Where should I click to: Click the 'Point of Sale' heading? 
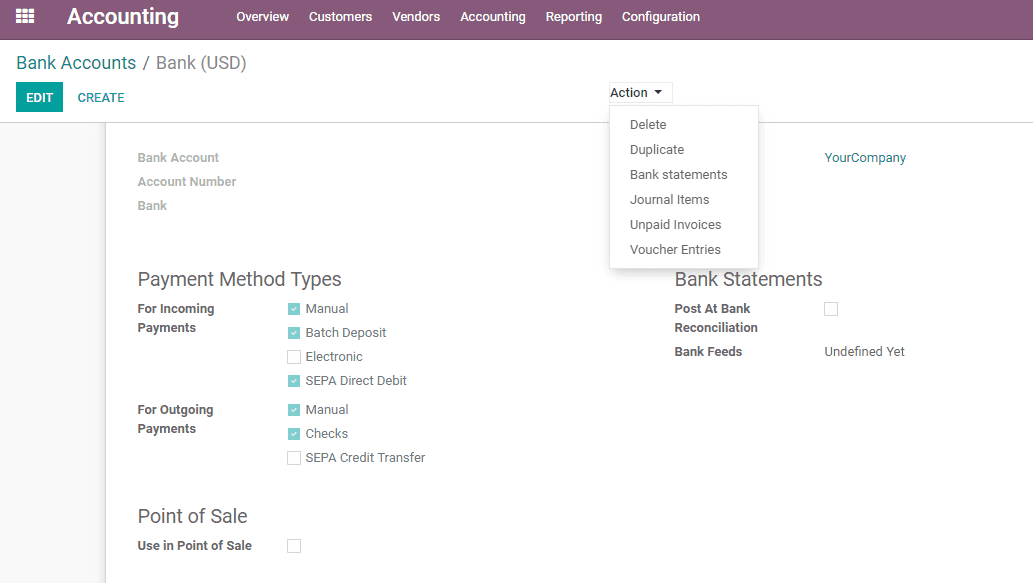(x=192, y=516)
